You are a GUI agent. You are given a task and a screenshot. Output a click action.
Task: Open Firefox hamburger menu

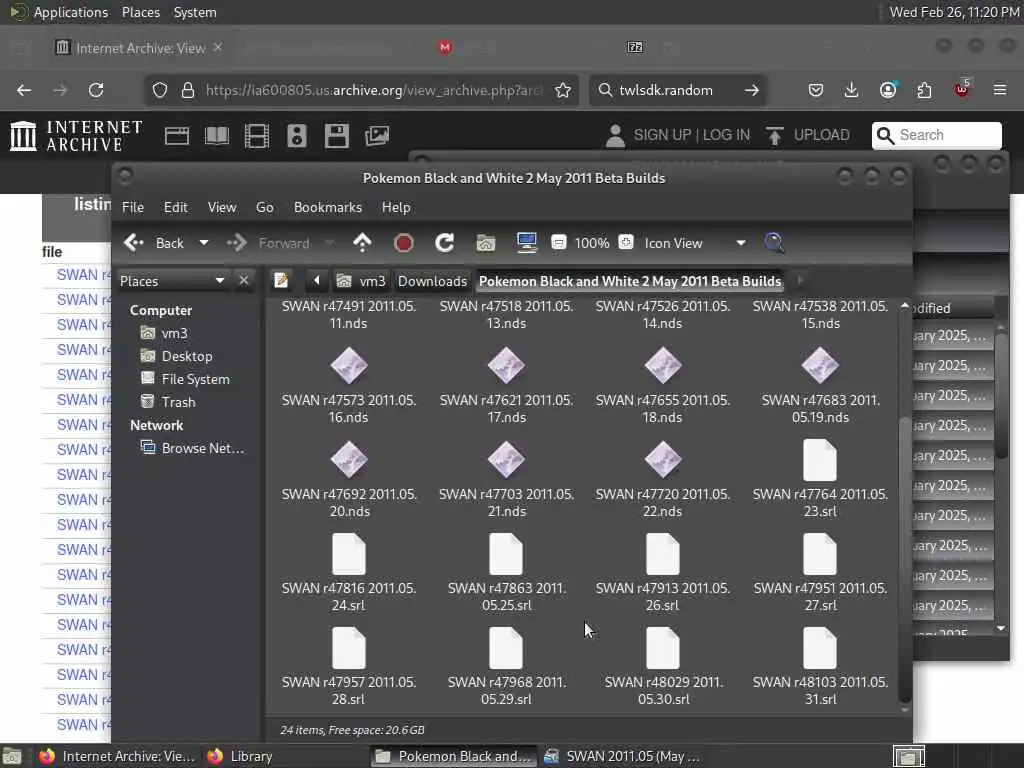tap(1000, 90)
